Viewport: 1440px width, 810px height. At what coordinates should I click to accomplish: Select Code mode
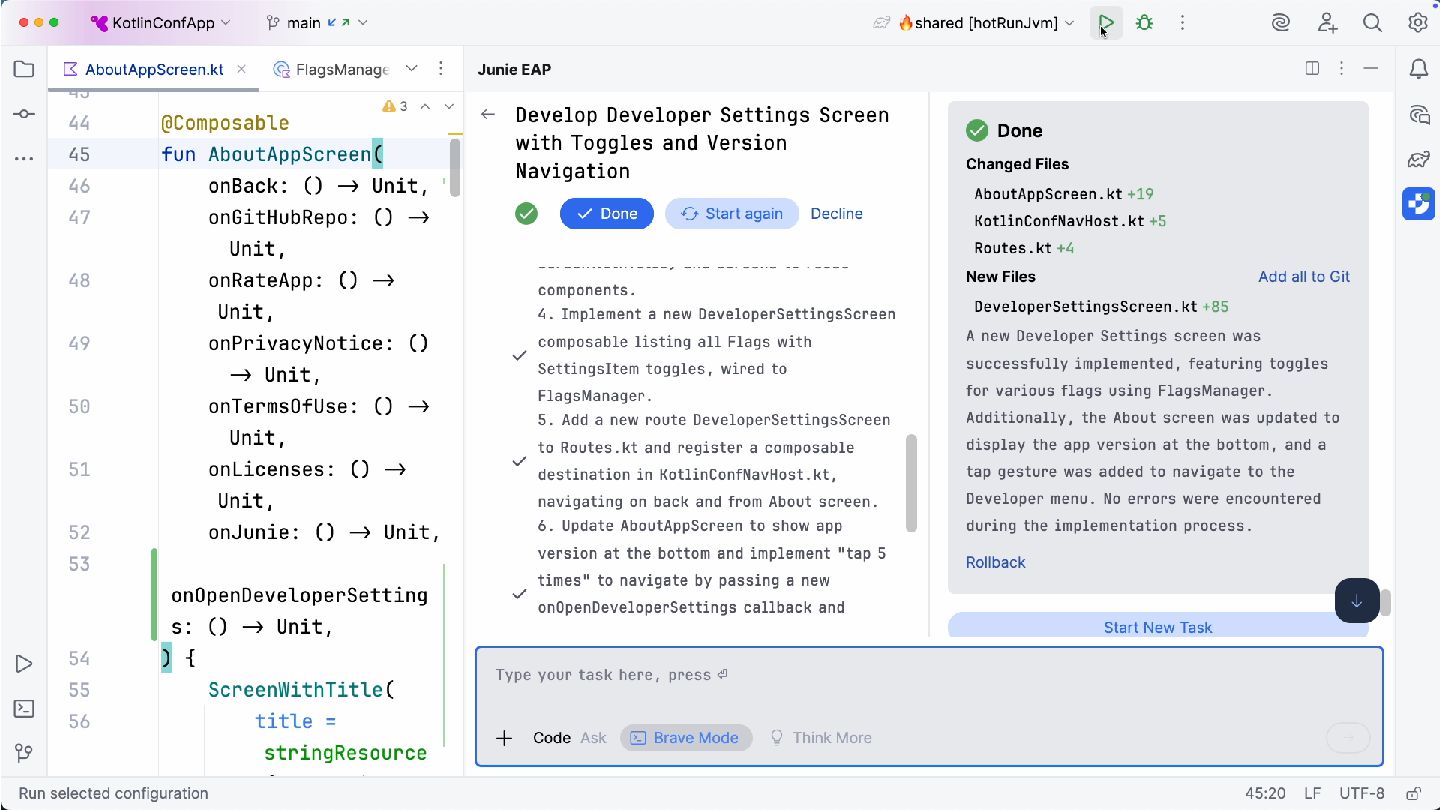[552, 738]
